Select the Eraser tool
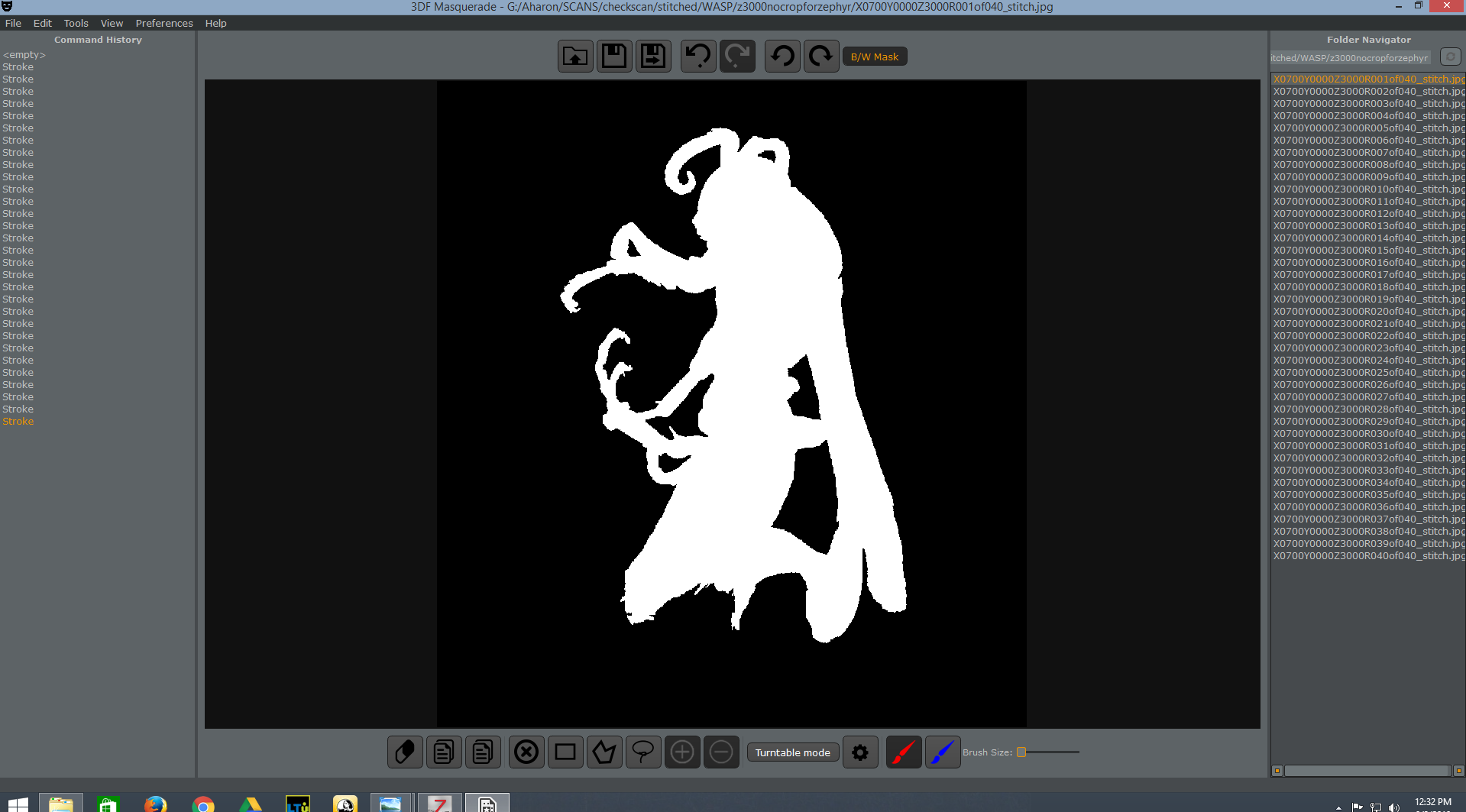The width and height of the screenshot is (1466, 812). pyautogui.click(x=405, y=752)
